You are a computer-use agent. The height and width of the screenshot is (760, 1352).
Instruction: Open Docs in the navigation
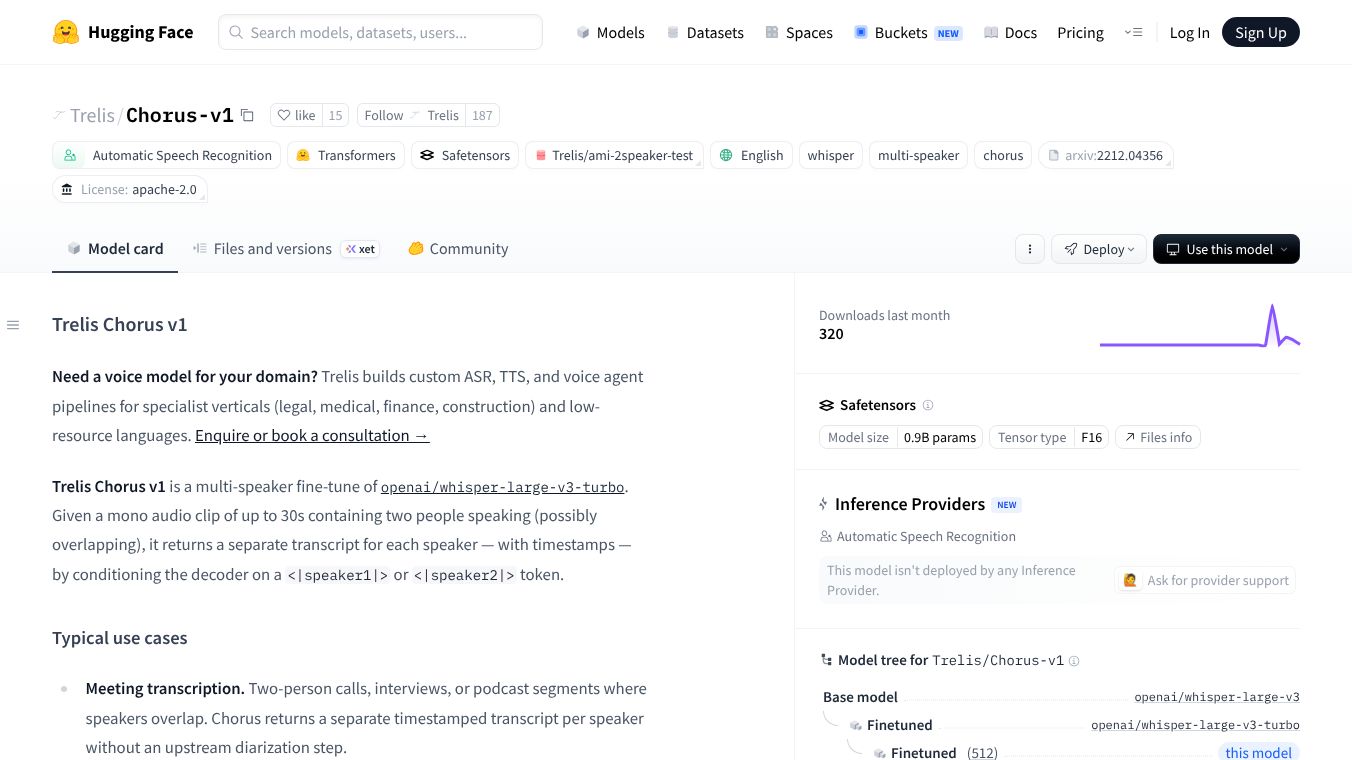[x=1010, y=32]
